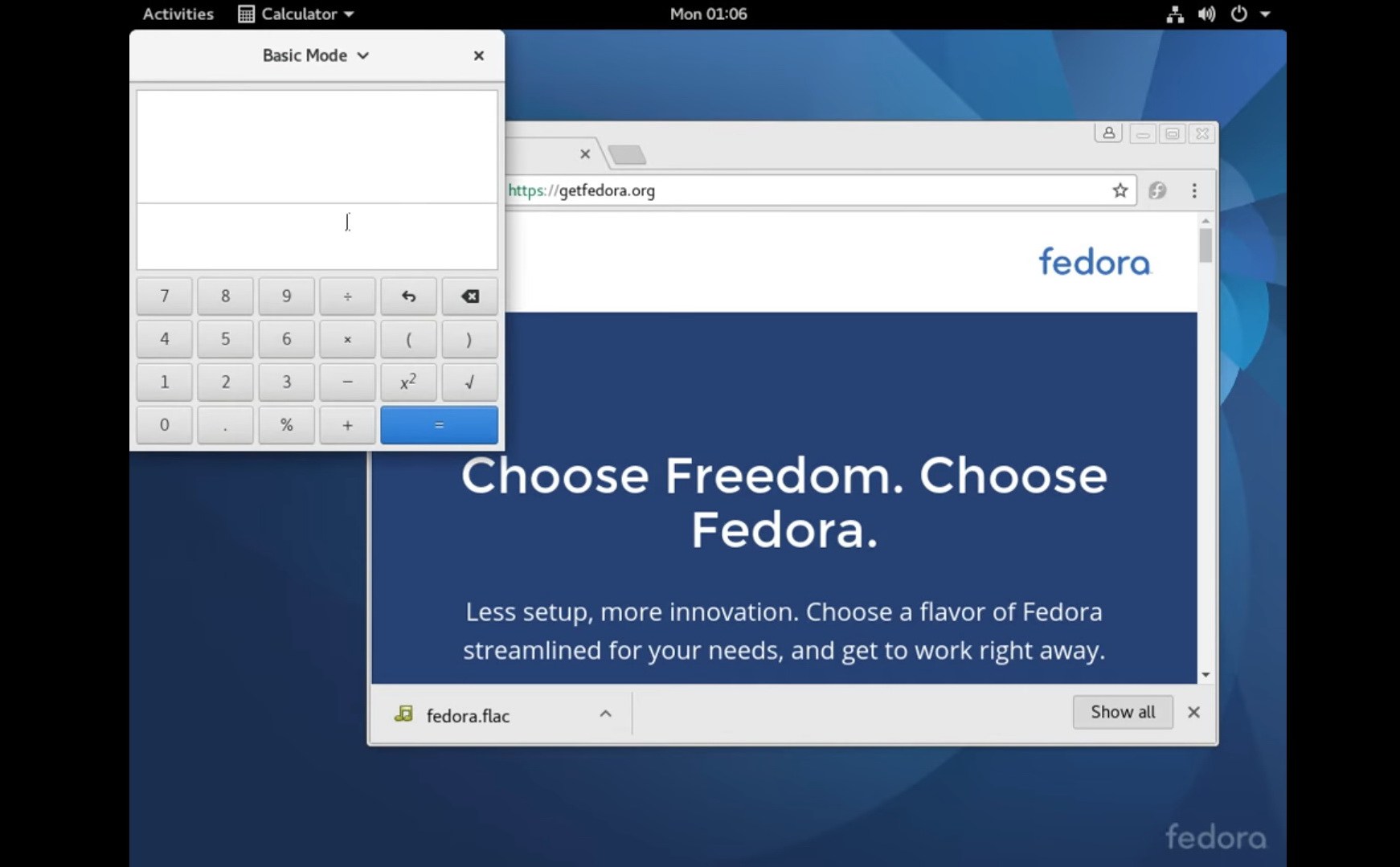Click the calculator input entry field

[317, 236]
